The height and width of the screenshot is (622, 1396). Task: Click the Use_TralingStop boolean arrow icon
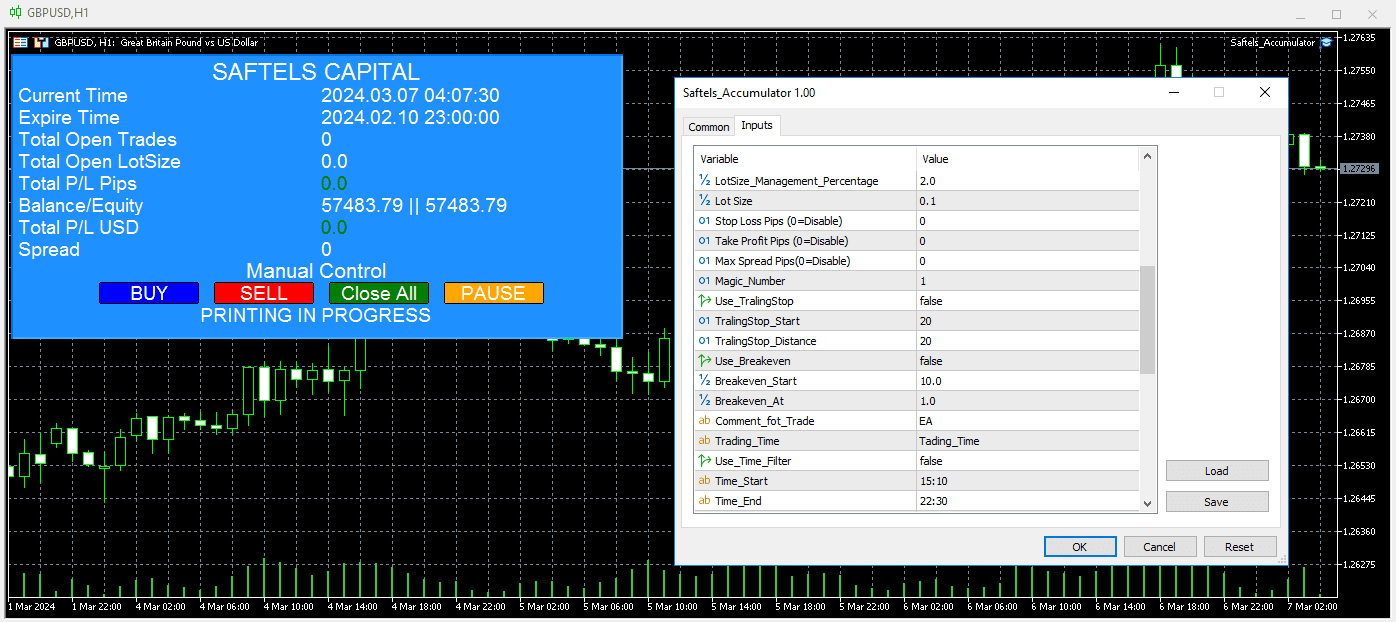tap(704, 301)
